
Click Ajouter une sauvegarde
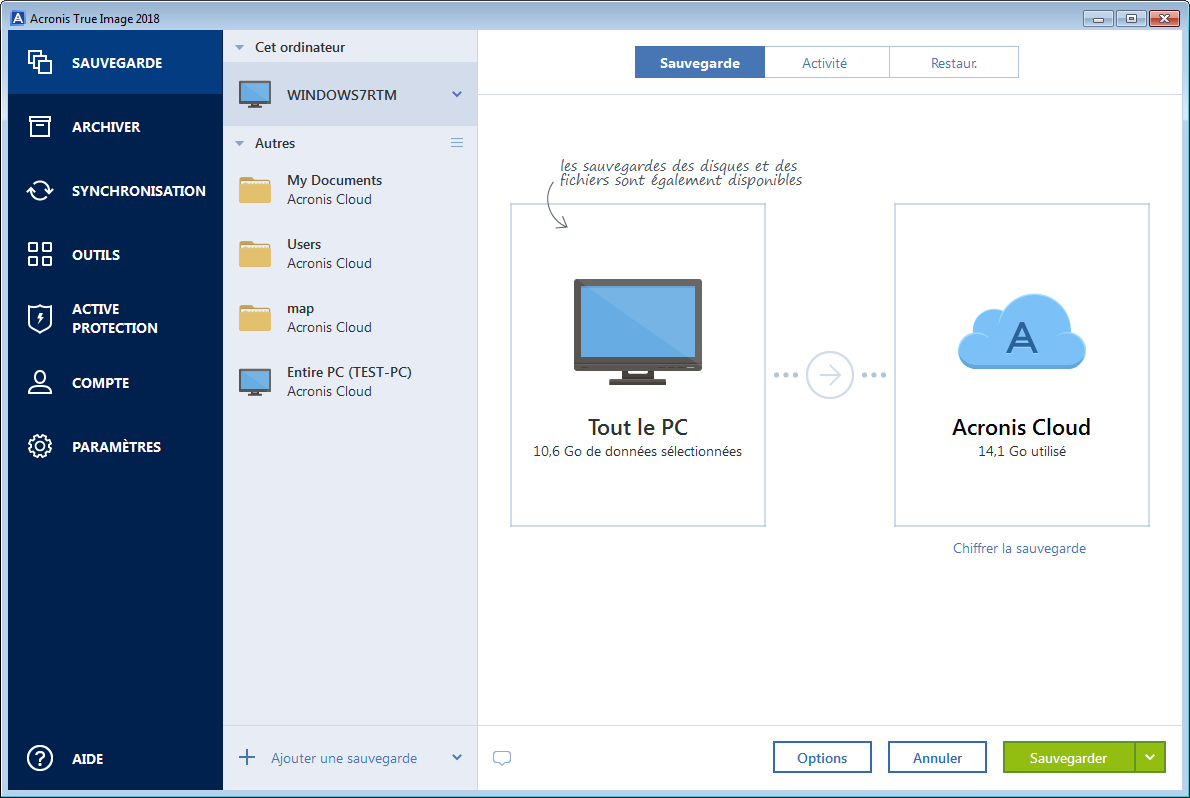coord(344,758)
